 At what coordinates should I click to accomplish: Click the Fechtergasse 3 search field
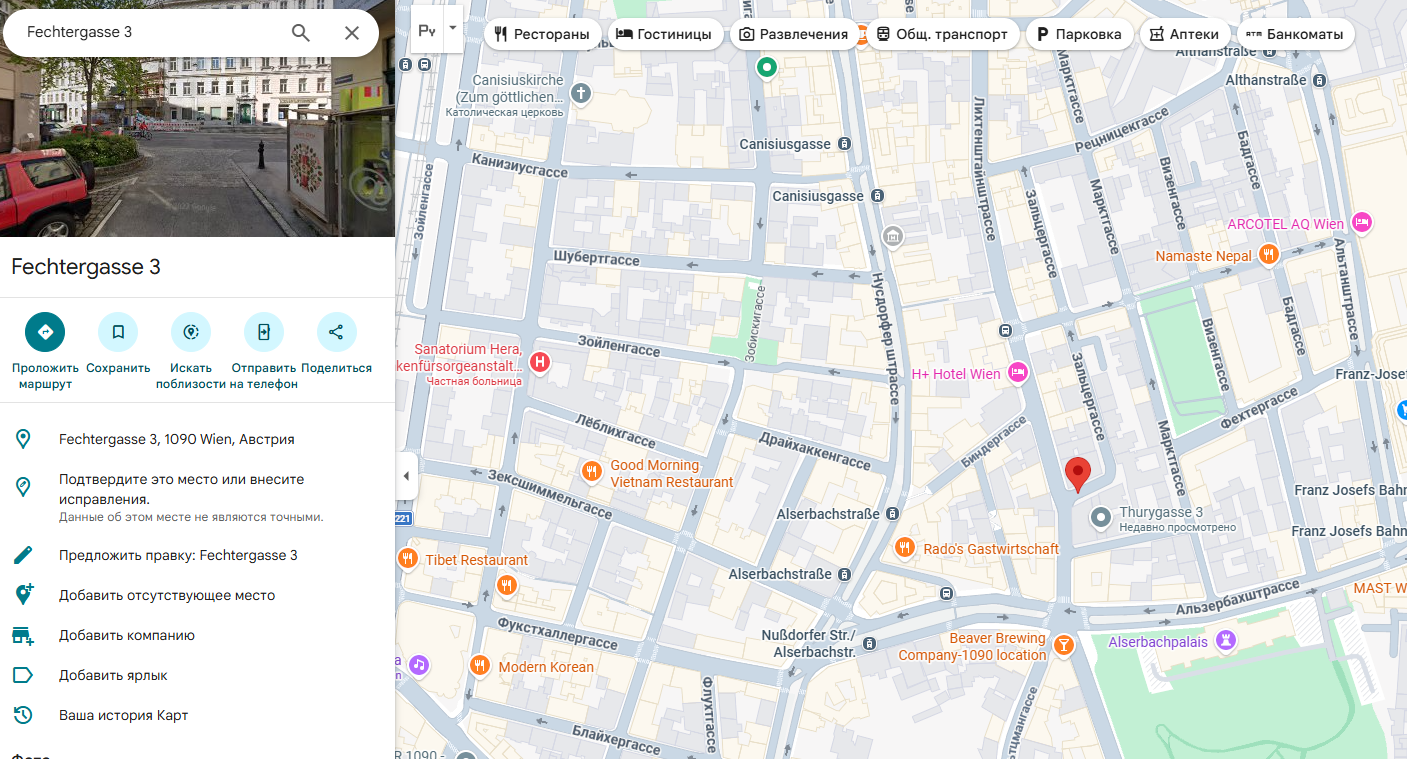point(150,32)
